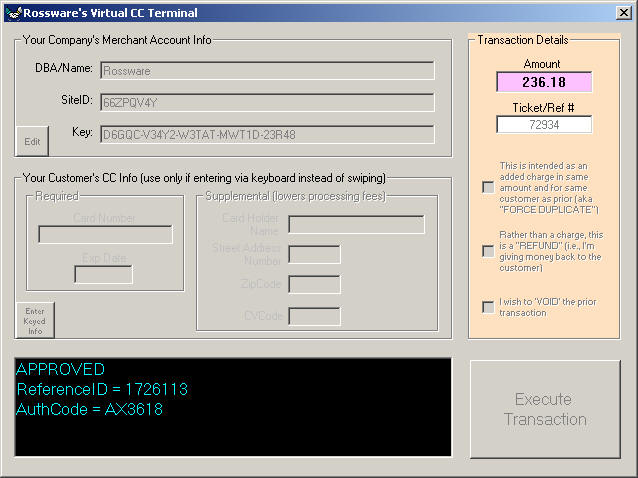Click the merchant Key field
This screenshot has height=478, width=638.
[x=267, y=134]
